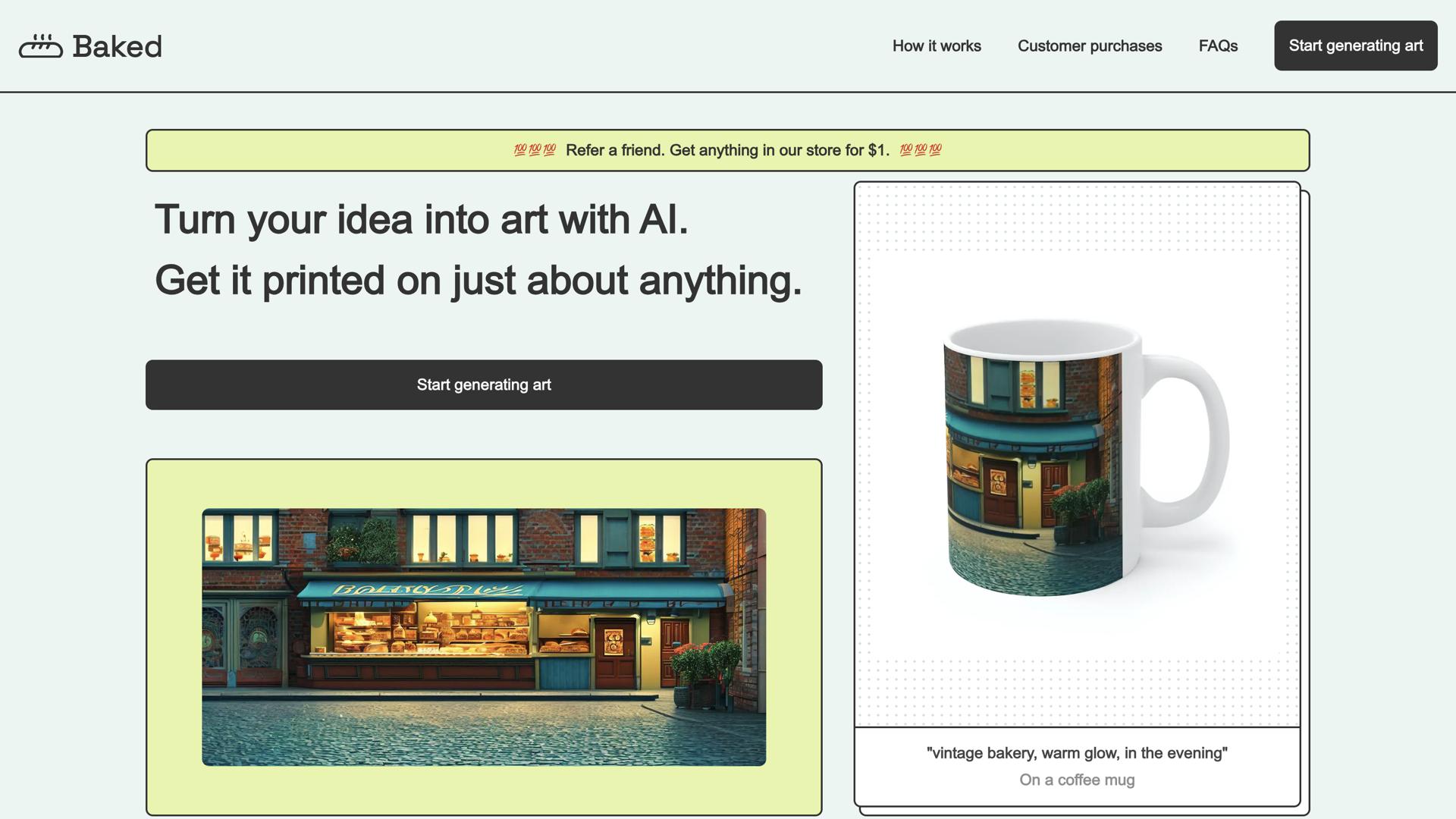Click the top-right 'Start generating art' button
Viewport: 1456px width, 819px height.
[1355, 45]
